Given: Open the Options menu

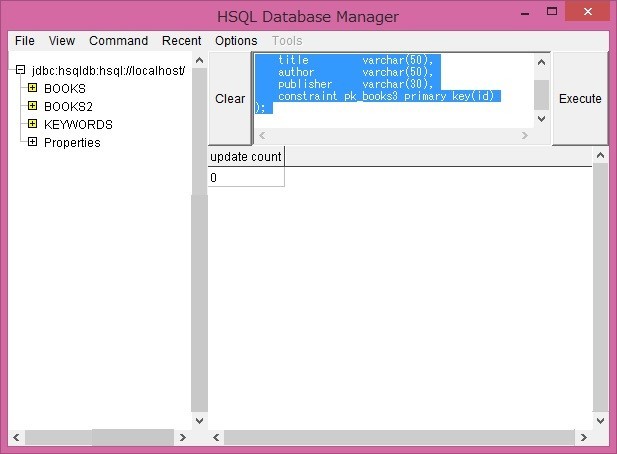Looking at the screenshot, I should click(236, 41).
